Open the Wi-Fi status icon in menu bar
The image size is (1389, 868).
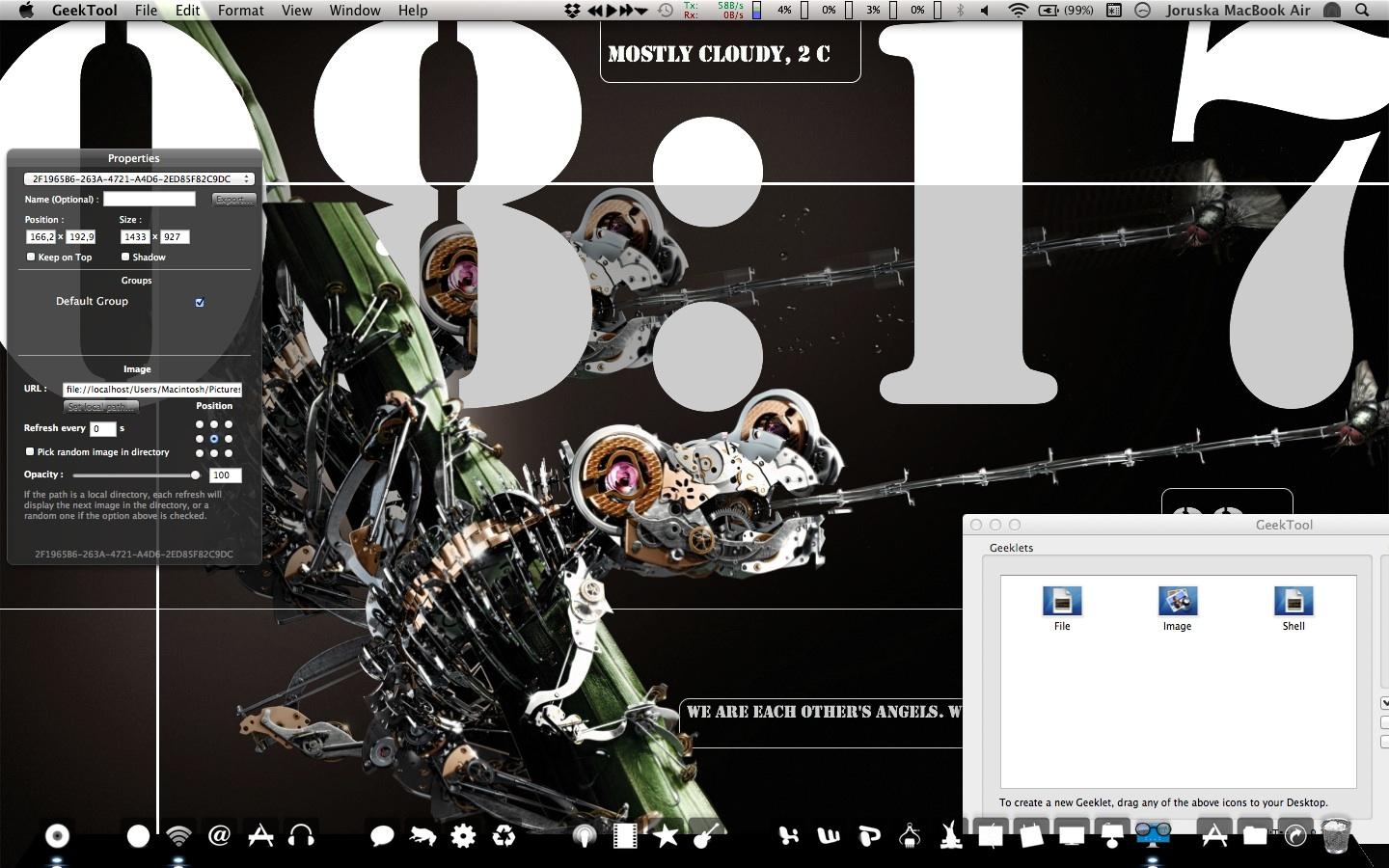tap(1018, 11)
